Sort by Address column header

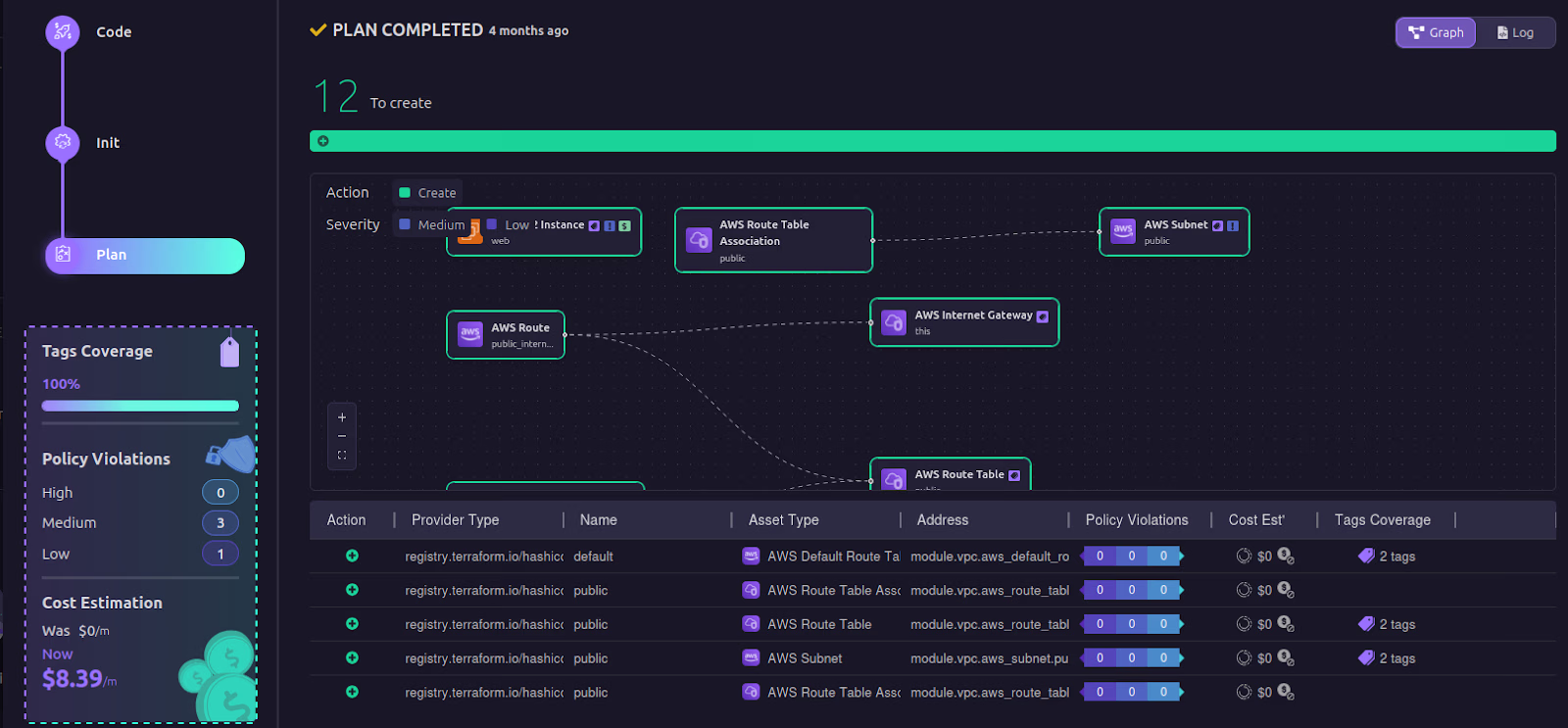942,520
